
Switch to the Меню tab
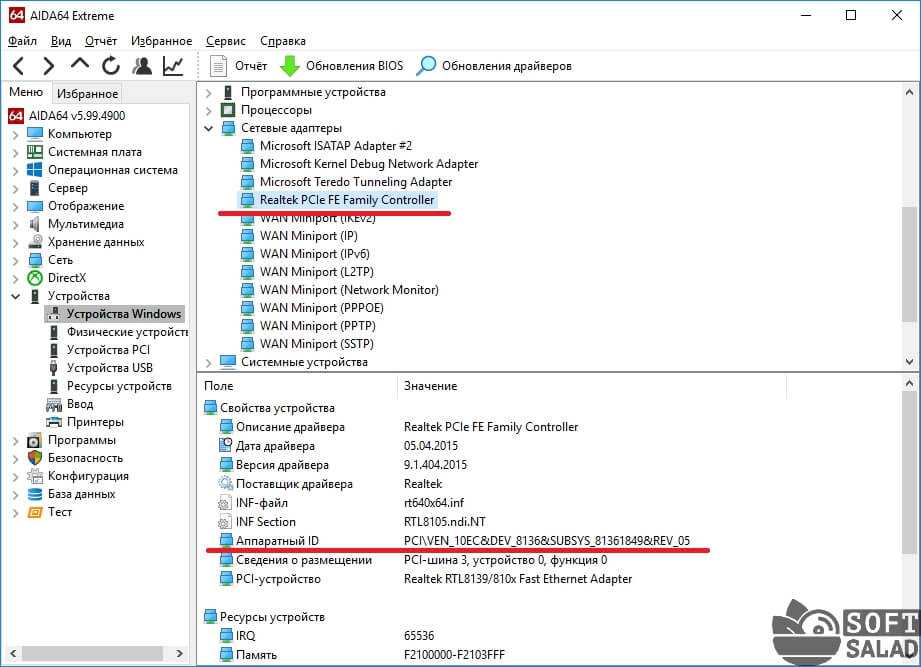[x=26, y=92]
